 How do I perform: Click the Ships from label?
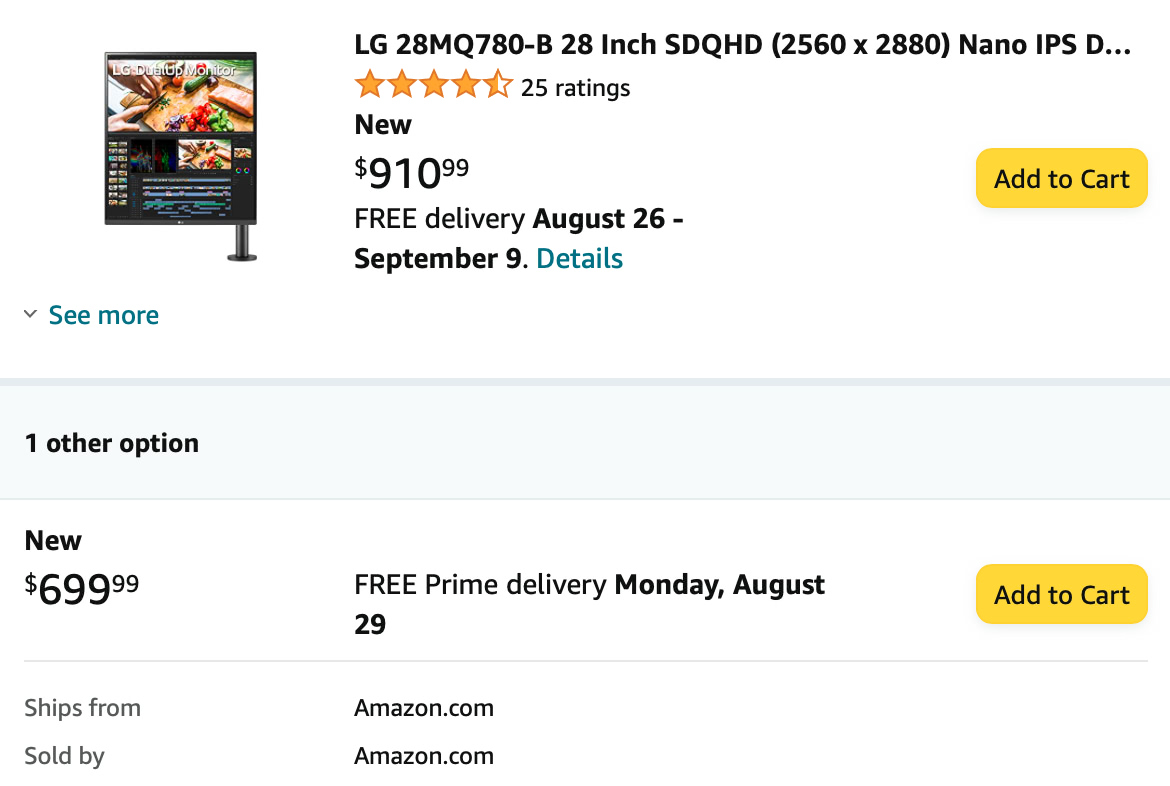tap(82, 708)
